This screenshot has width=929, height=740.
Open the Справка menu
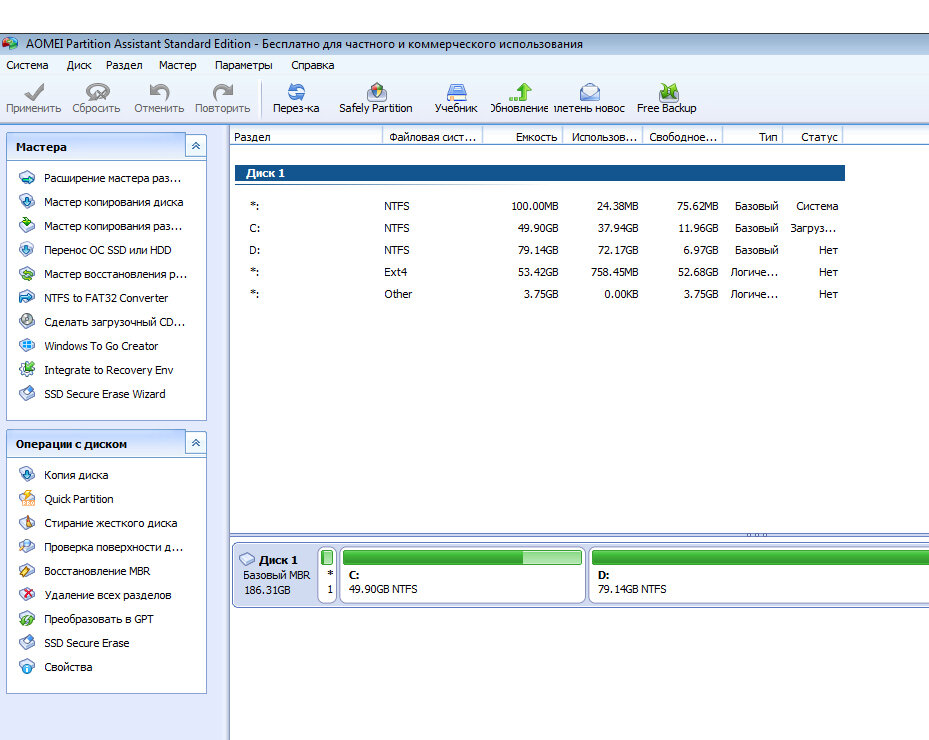click(x=313, y=65)
